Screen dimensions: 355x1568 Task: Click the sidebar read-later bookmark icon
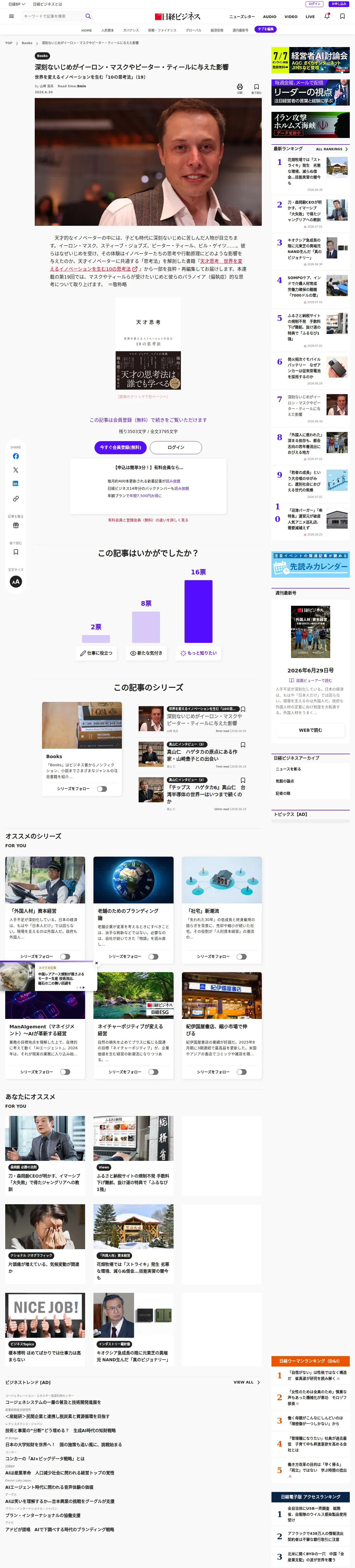pyautogui.click(x=16, y=552)
